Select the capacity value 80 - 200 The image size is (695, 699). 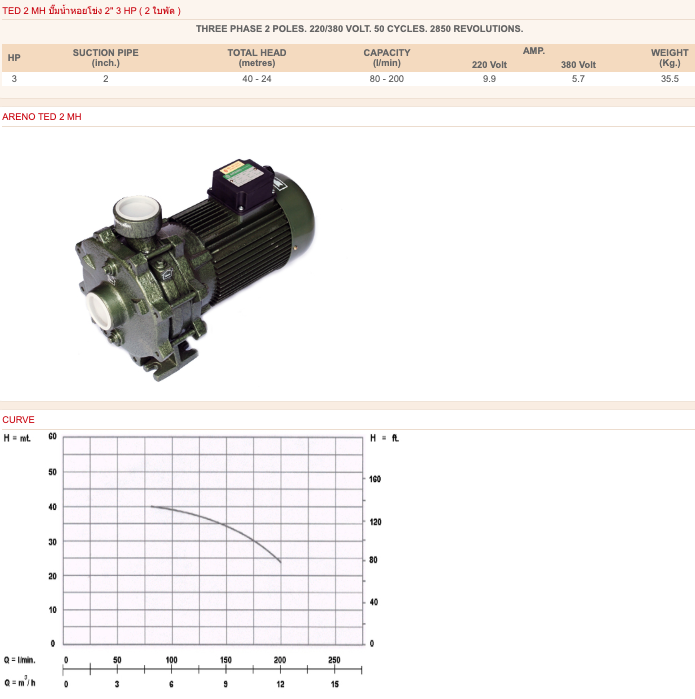pyautogui.click(x=387, y=79)
